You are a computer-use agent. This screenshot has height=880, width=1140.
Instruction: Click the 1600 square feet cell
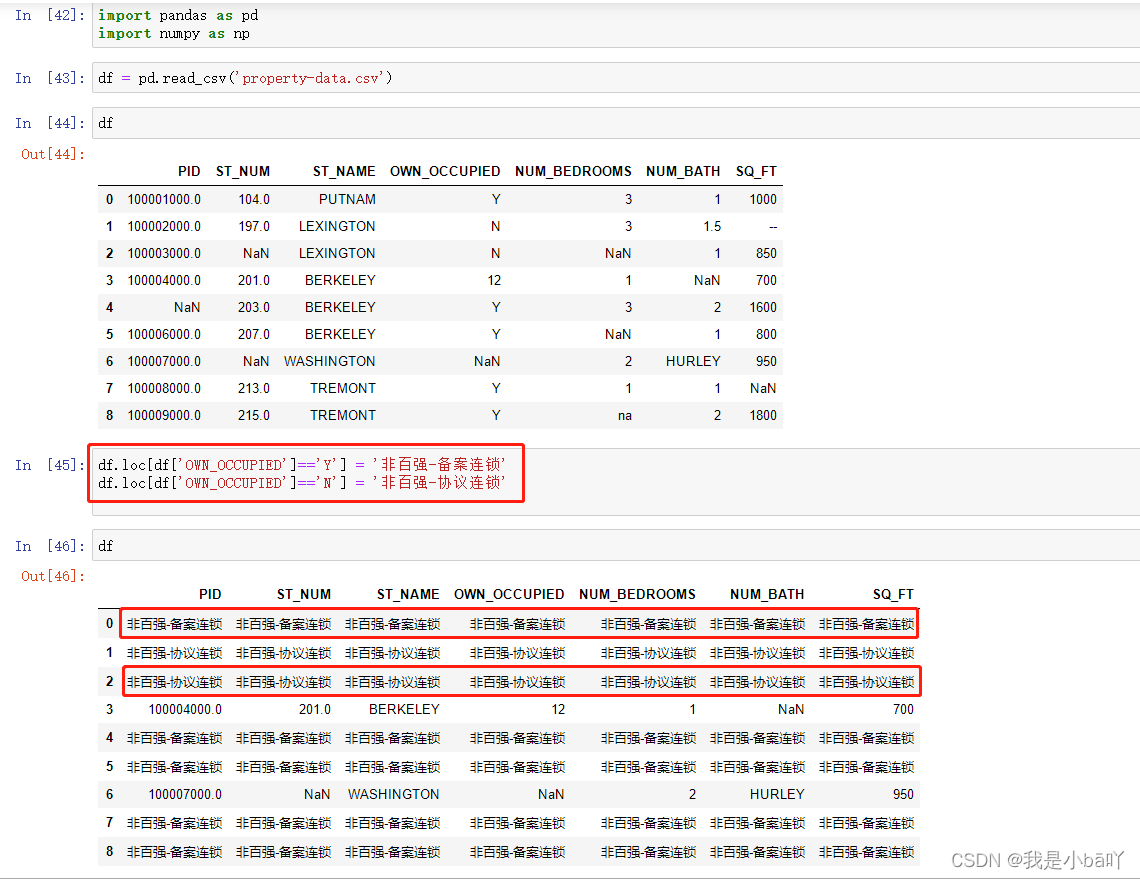[x=763, y=307]
